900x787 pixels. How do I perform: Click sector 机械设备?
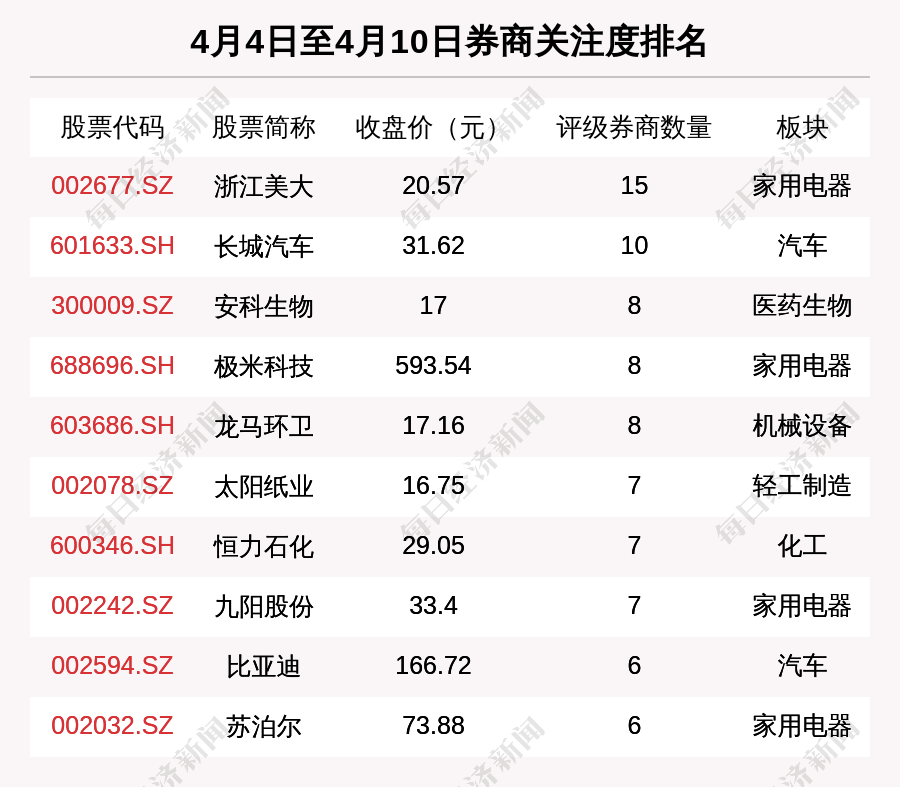point(802,427)
